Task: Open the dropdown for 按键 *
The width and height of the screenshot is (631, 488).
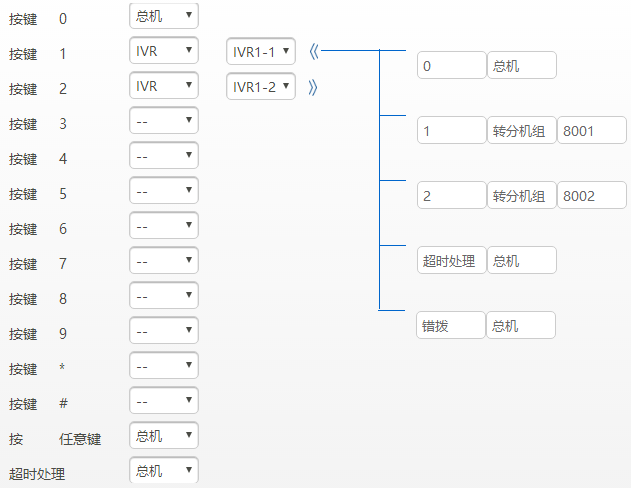Action: 164,366
